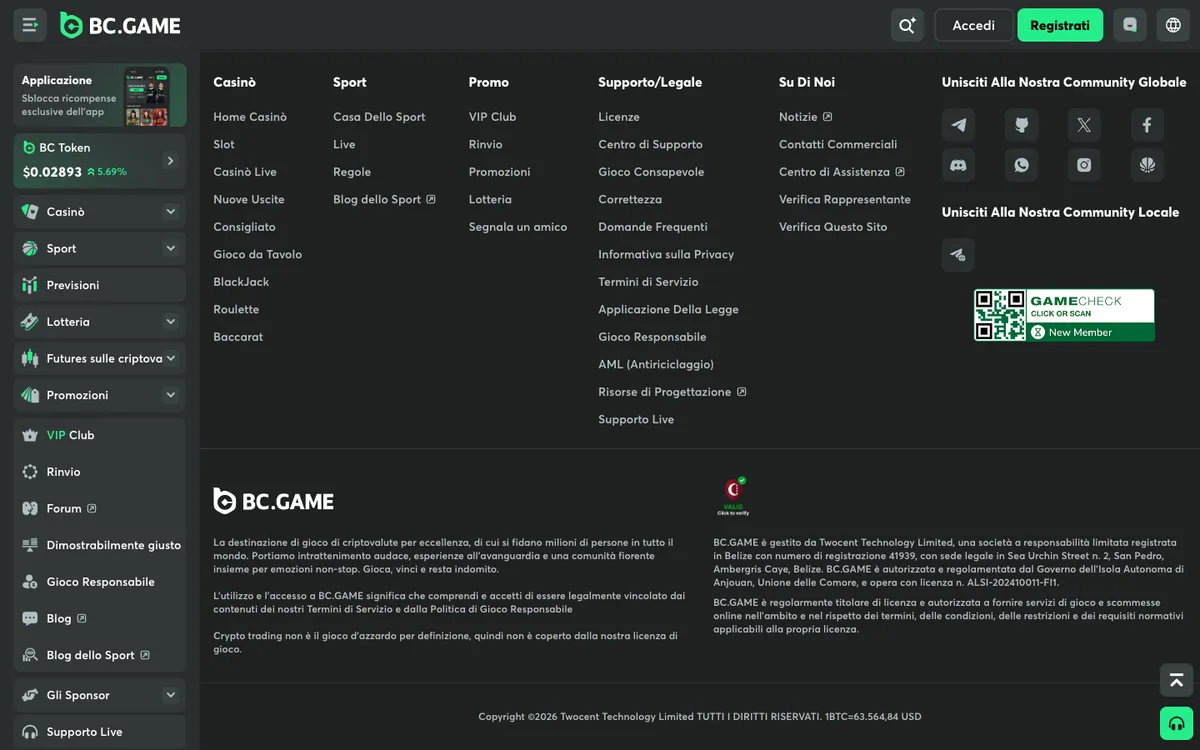Open the Regole footer link
This screenshot has width=1200, height=750.
click(352, 172)
